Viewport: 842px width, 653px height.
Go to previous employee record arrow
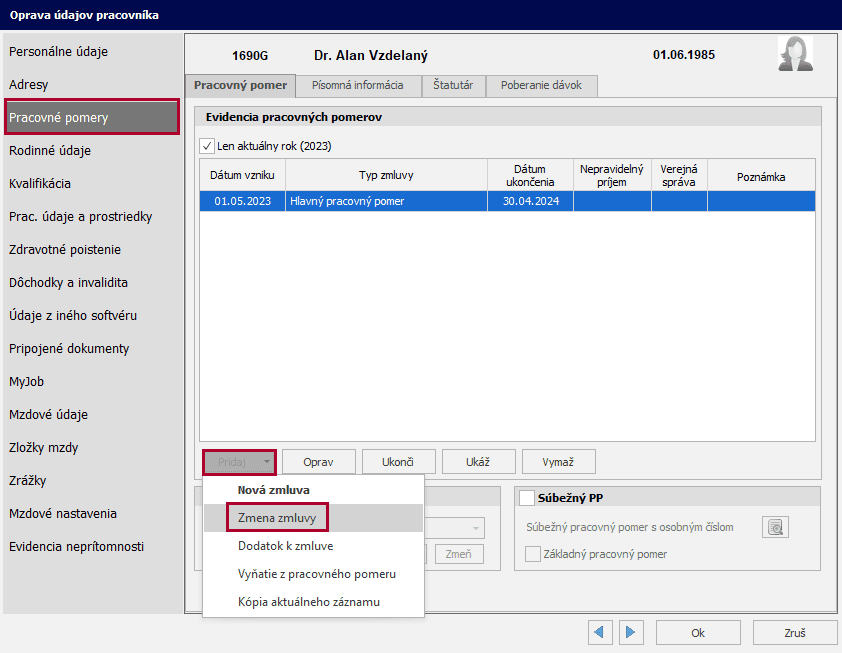pos(601,632)
